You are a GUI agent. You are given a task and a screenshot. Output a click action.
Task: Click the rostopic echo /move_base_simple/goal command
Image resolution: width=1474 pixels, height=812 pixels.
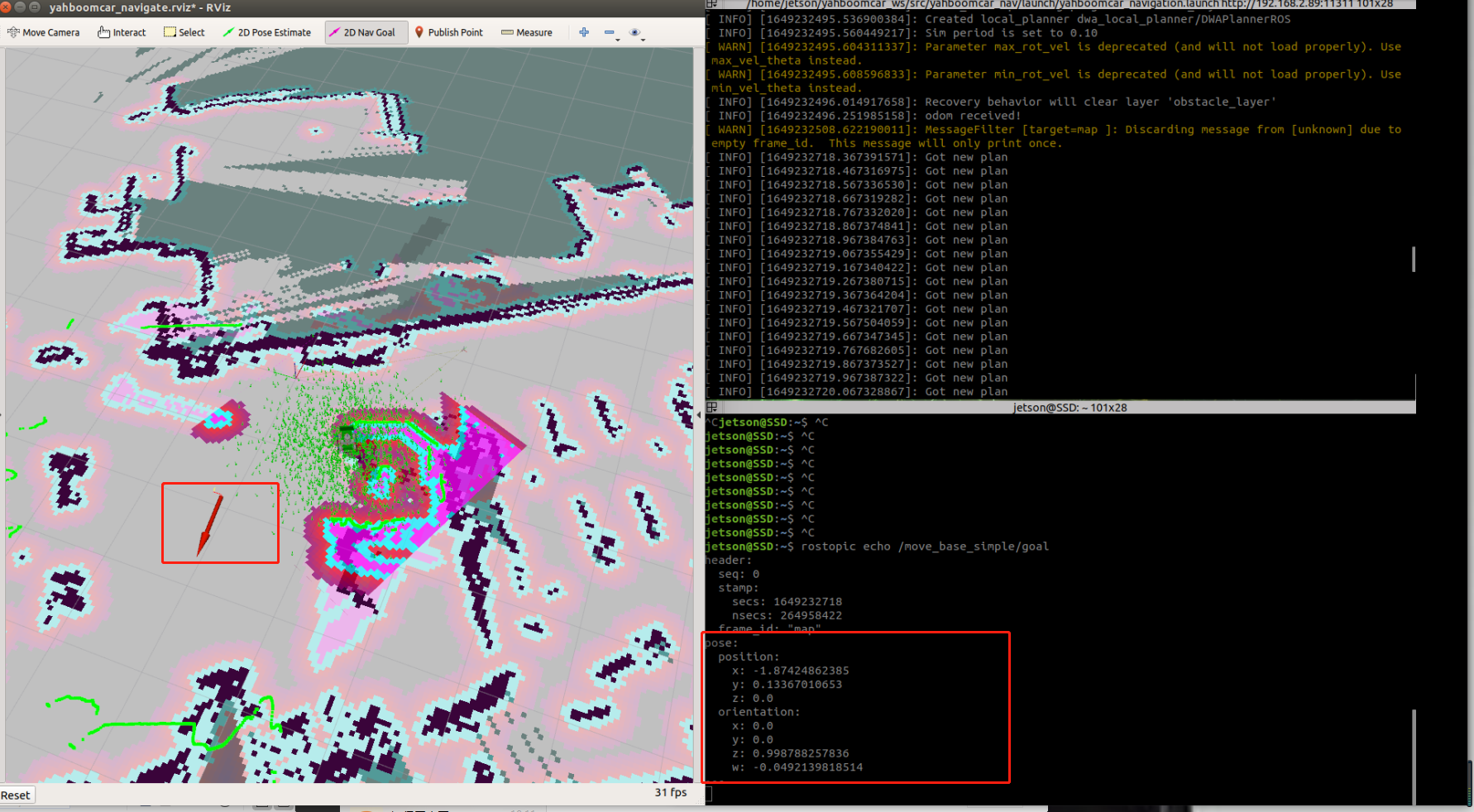(x=925, y=547)
